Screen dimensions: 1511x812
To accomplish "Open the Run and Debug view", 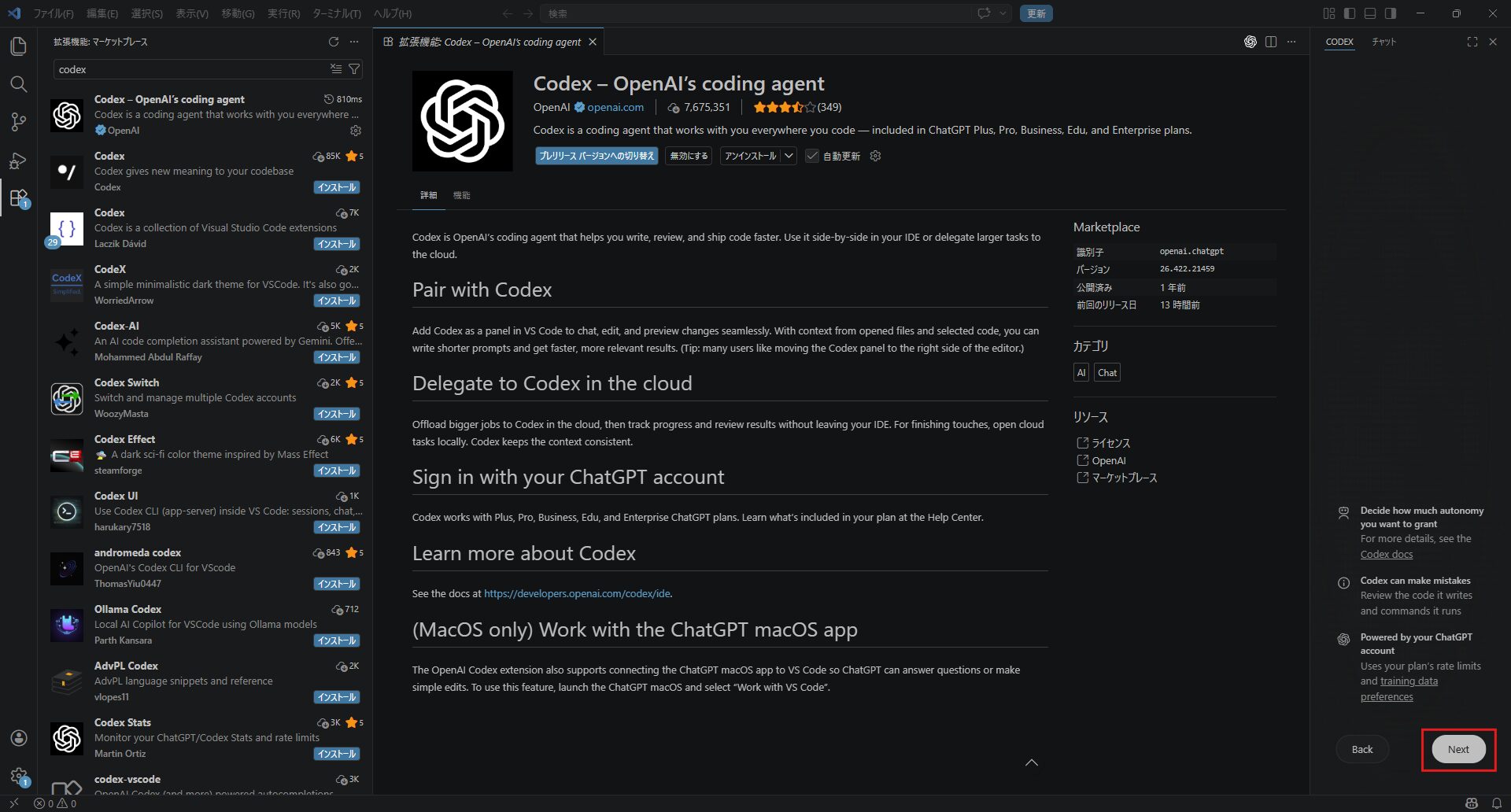I will tap(18, 161).
